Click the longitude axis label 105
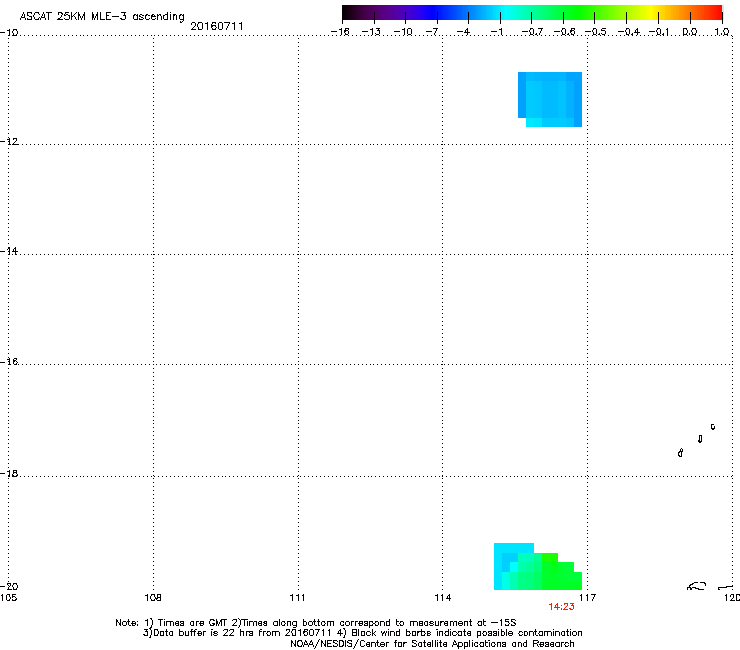The width and height of the screenshot is (740, 650). (x=8, y=598)
